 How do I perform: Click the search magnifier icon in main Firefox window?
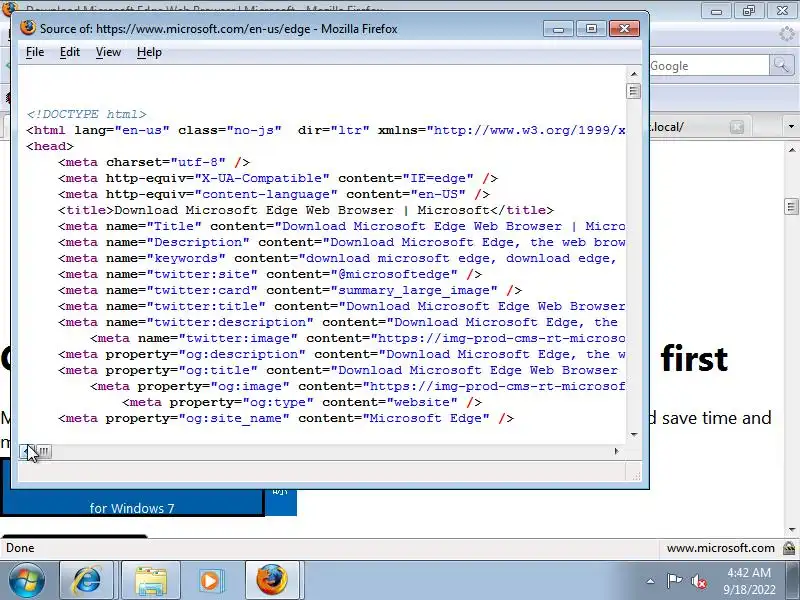coord(781,65)
